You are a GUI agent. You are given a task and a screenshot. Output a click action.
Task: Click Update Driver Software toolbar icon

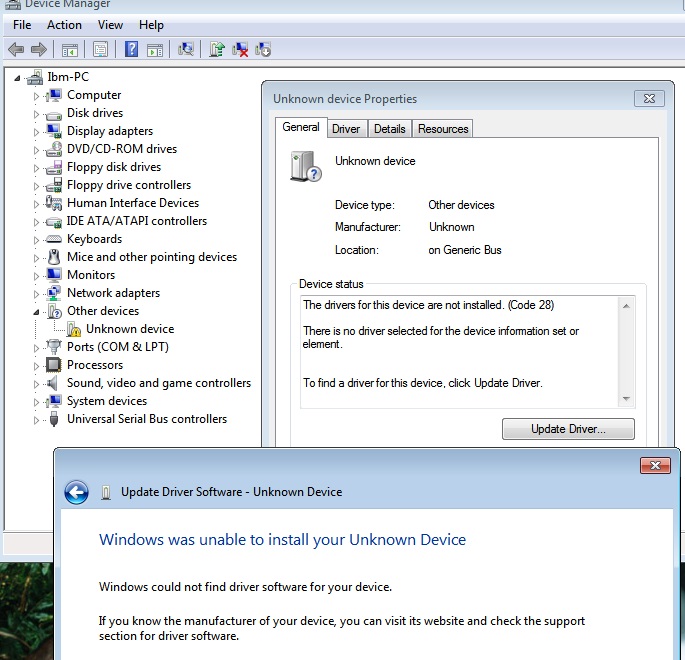coord(217,49)
